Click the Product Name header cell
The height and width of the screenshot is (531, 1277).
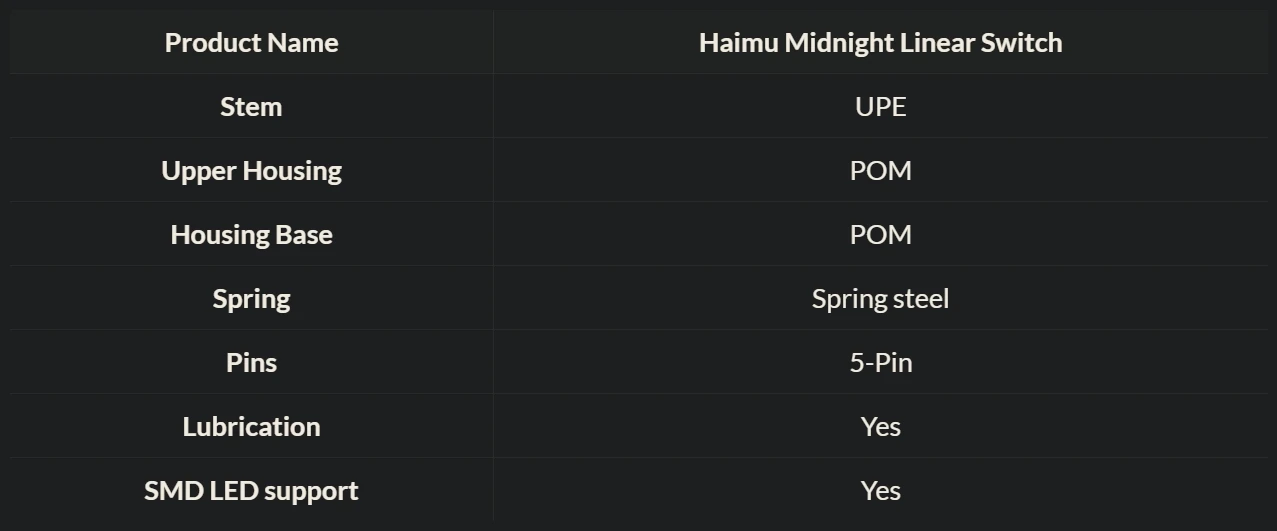click(251, 43)
